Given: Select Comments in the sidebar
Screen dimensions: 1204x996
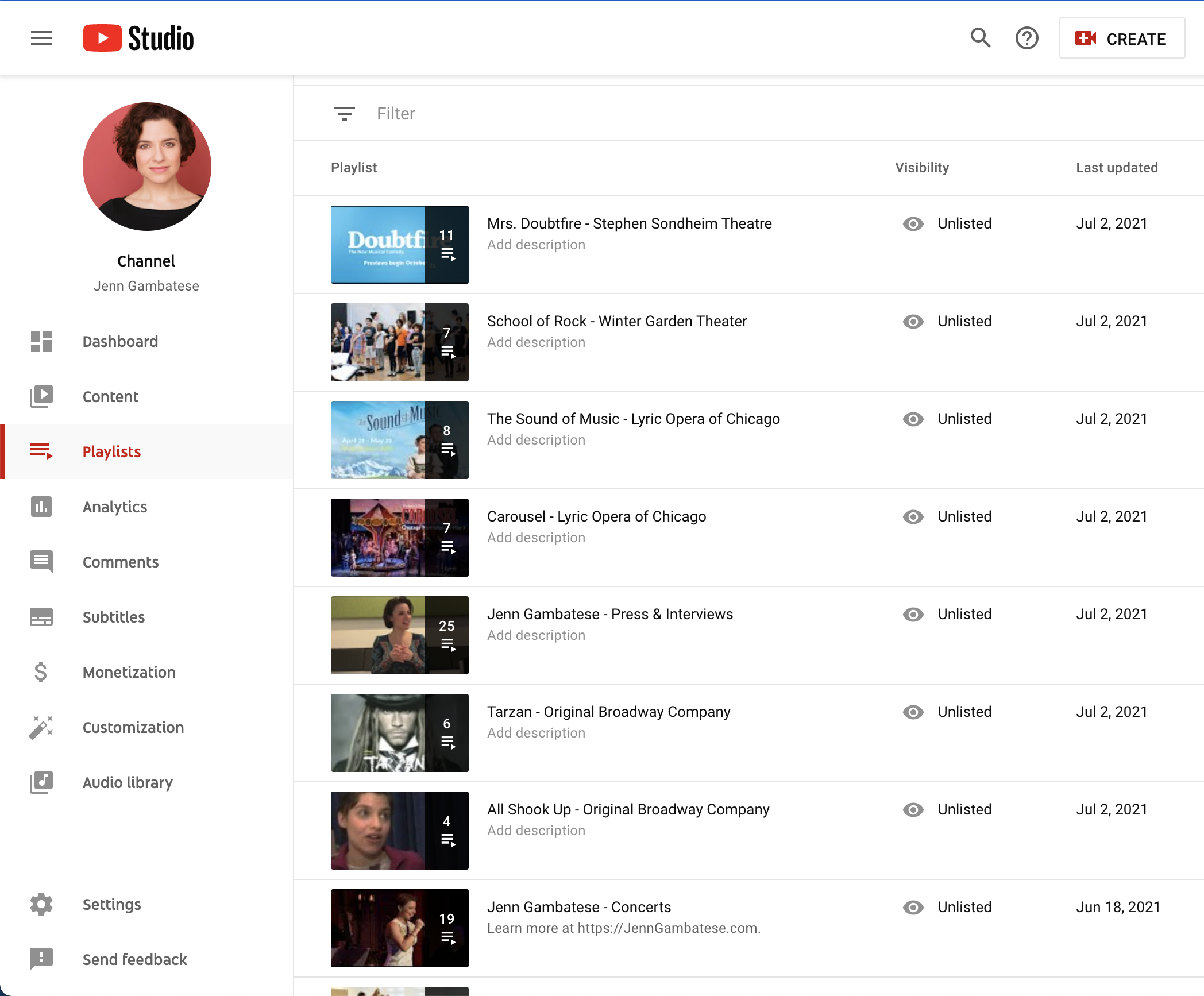Looking at the screenshot, I should point(147,562).
